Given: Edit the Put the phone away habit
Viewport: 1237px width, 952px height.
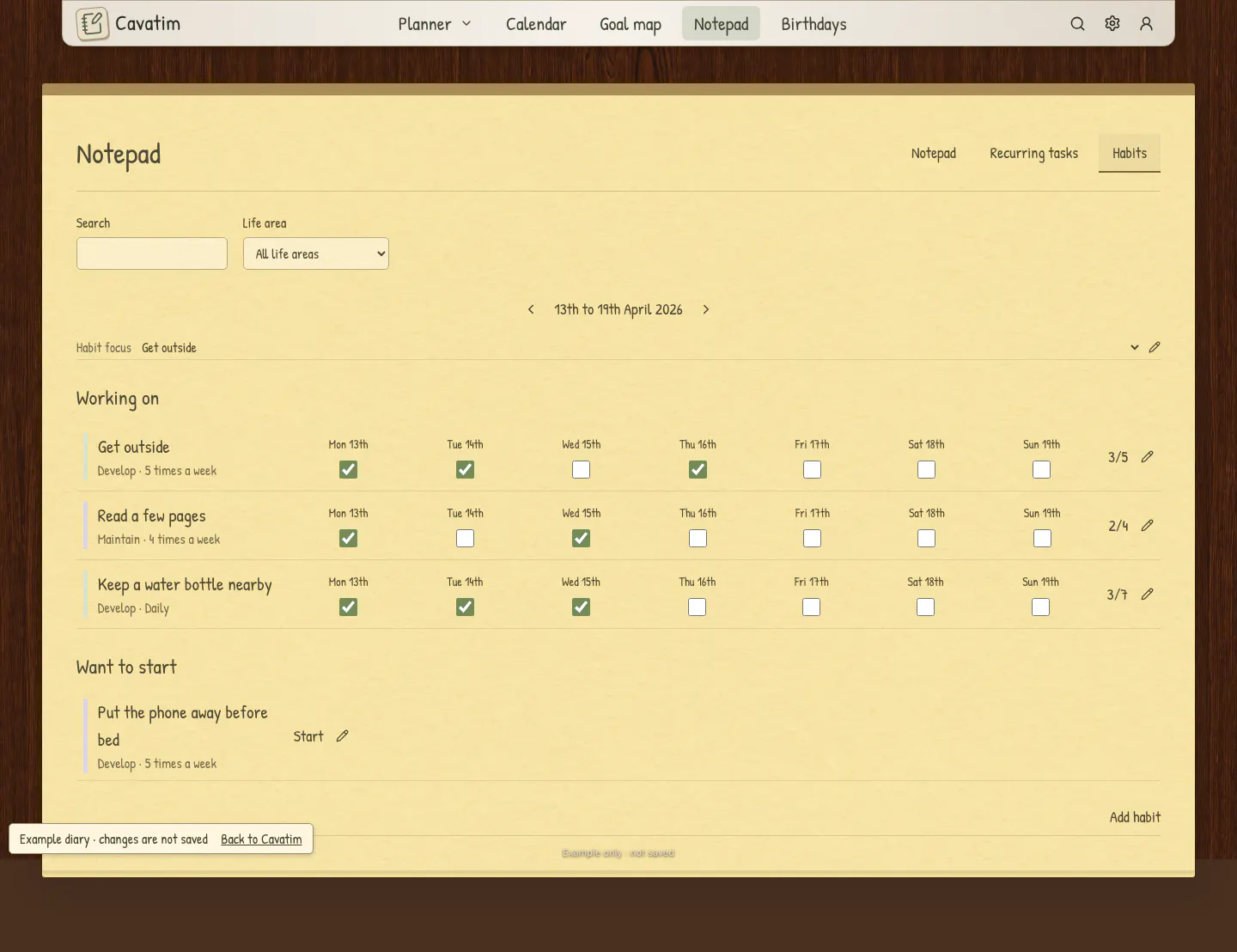Looking at the screenshot, I should [342, 736].
